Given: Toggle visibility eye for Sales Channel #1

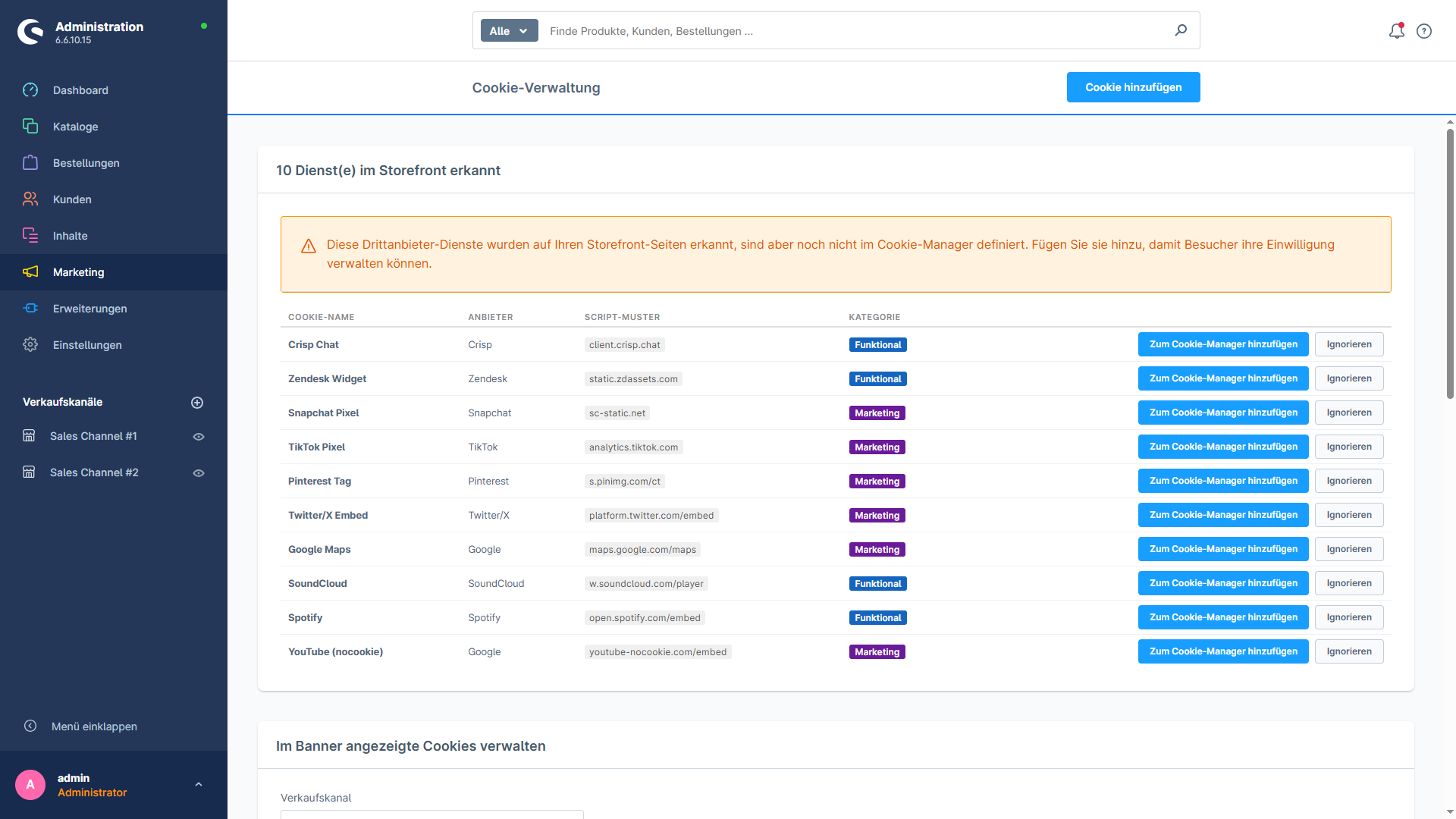Looking at the screenshot, I should [199, 437].
